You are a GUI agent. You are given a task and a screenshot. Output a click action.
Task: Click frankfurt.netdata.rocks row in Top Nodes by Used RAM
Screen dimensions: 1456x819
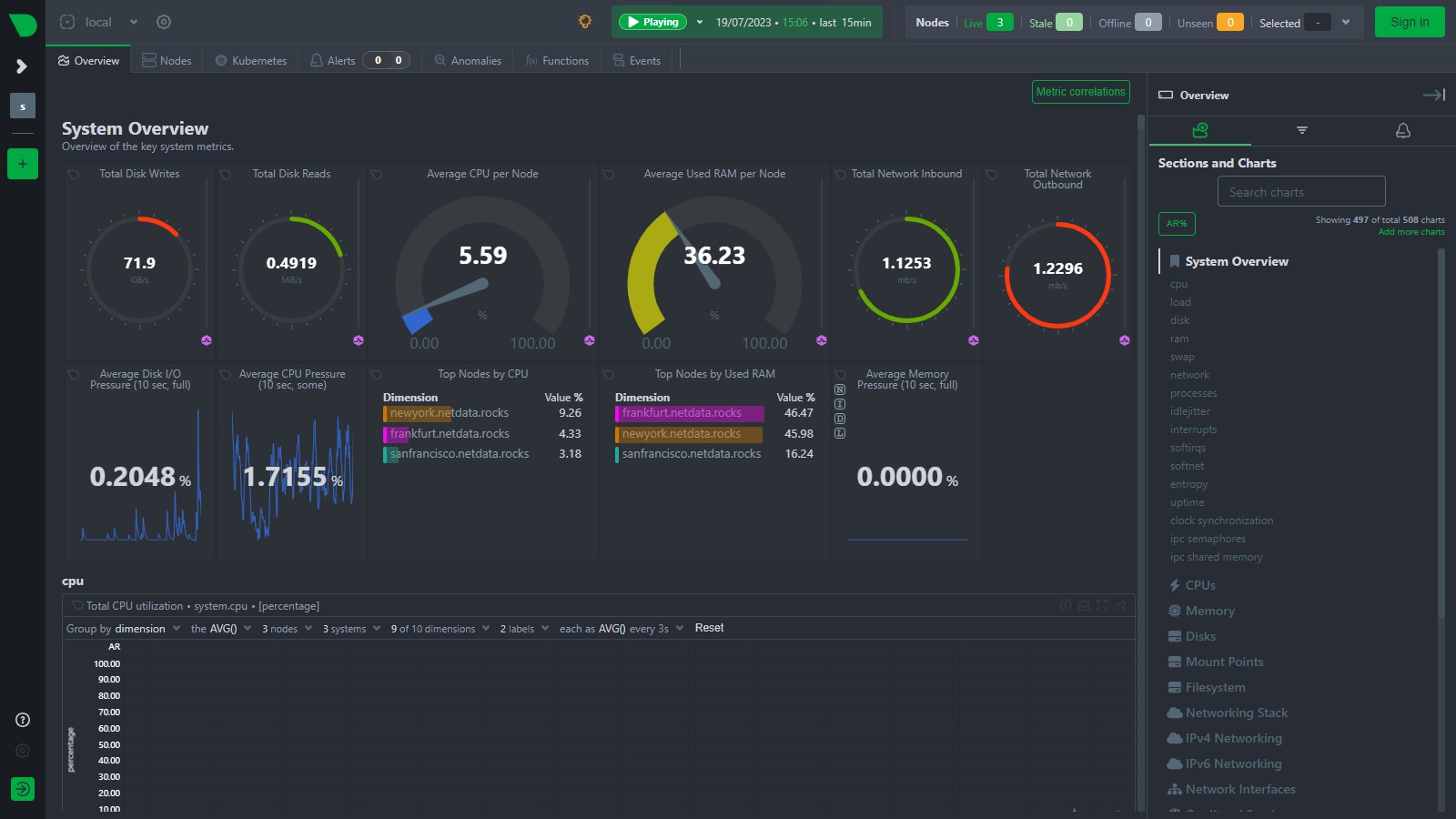[714, 413]
